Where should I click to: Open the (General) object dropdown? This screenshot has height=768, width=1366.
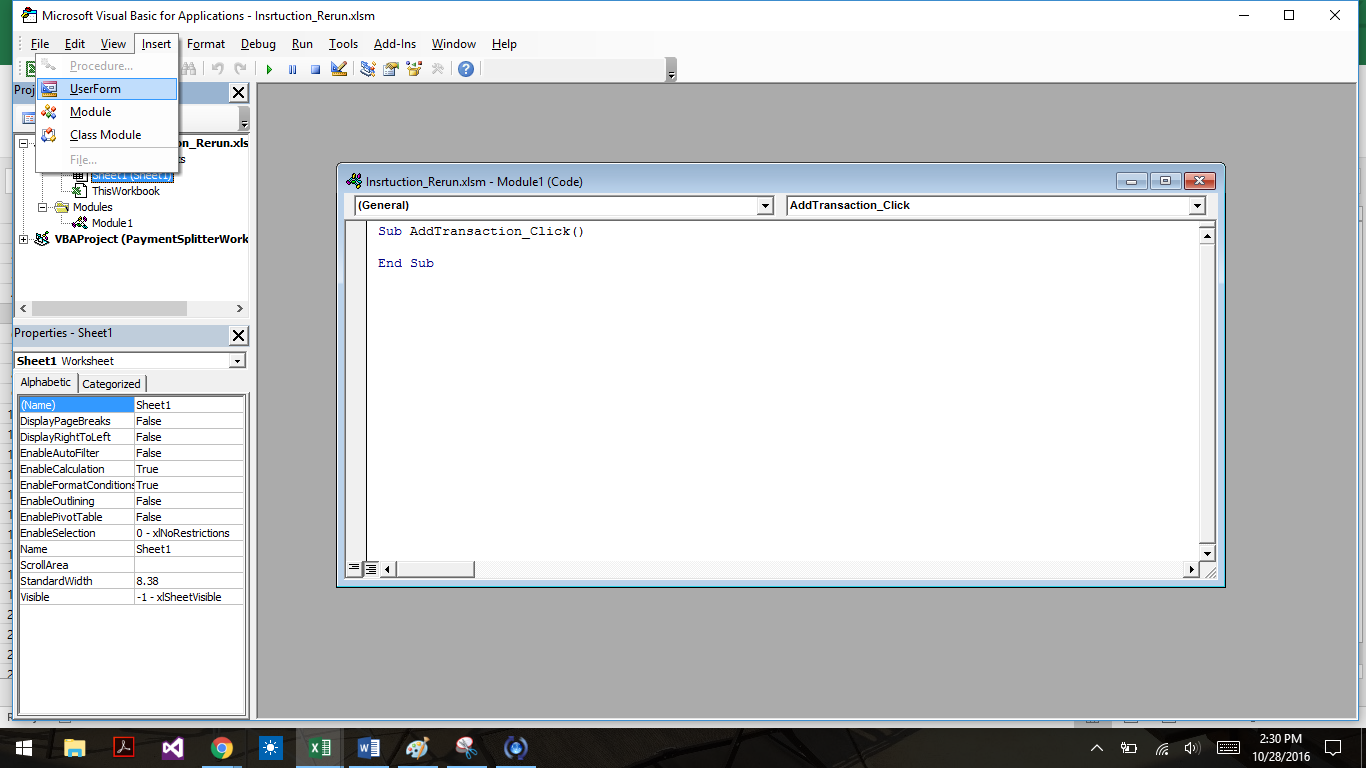(x=765, y=205)
